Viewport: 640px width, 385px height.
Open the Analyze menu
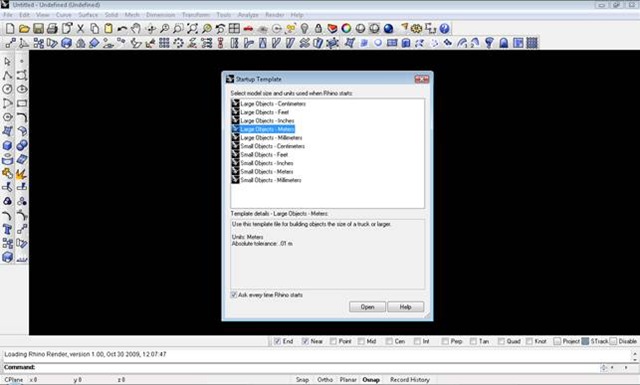click(x=248, y=15)
